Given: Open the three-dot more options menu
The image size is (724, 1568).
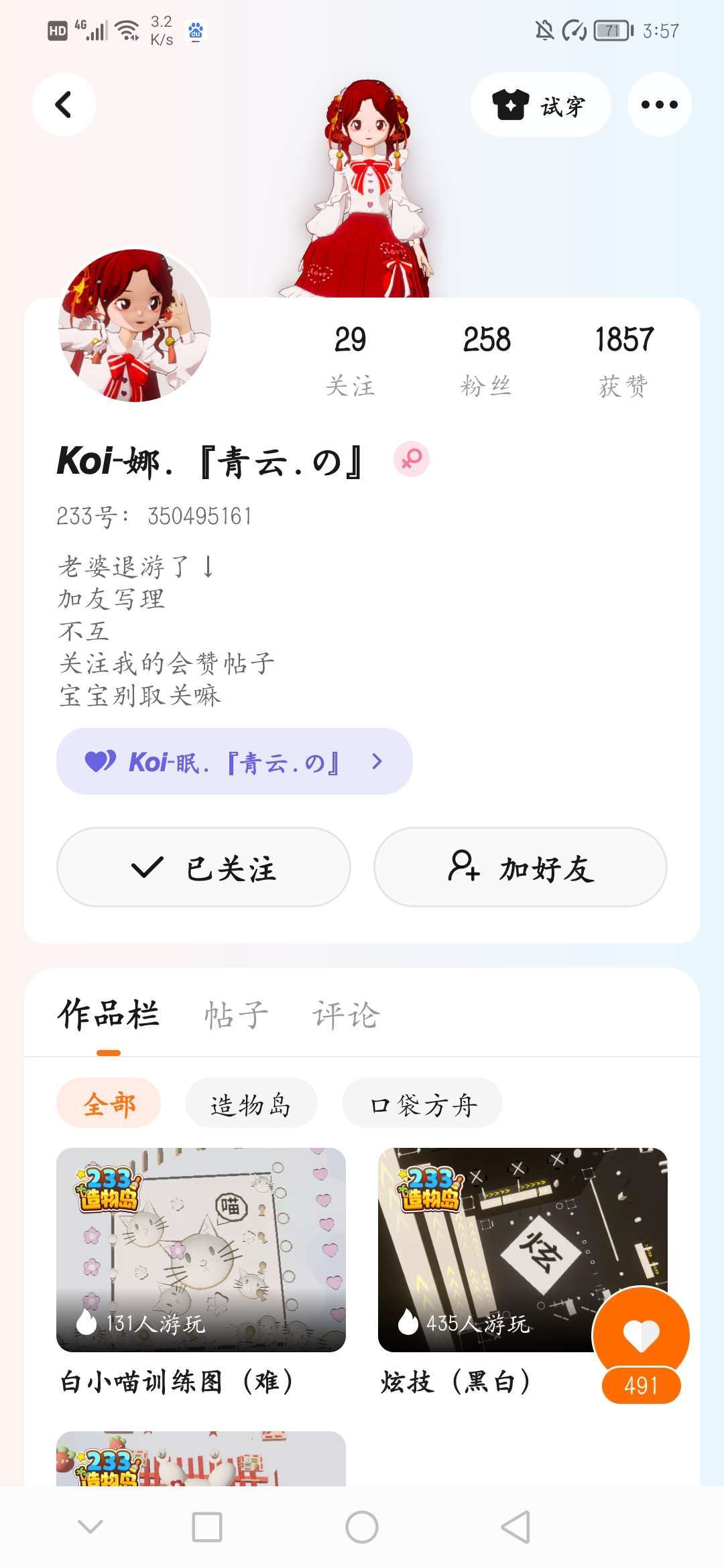Looking at the screenshot, I should click(659, 105).
